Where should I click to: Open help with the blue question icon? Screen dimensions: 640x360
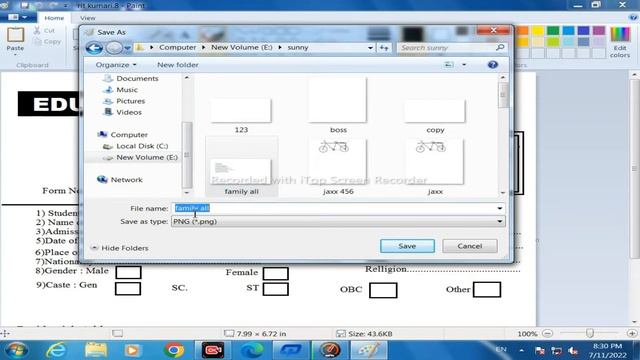(x=493, y=64)
